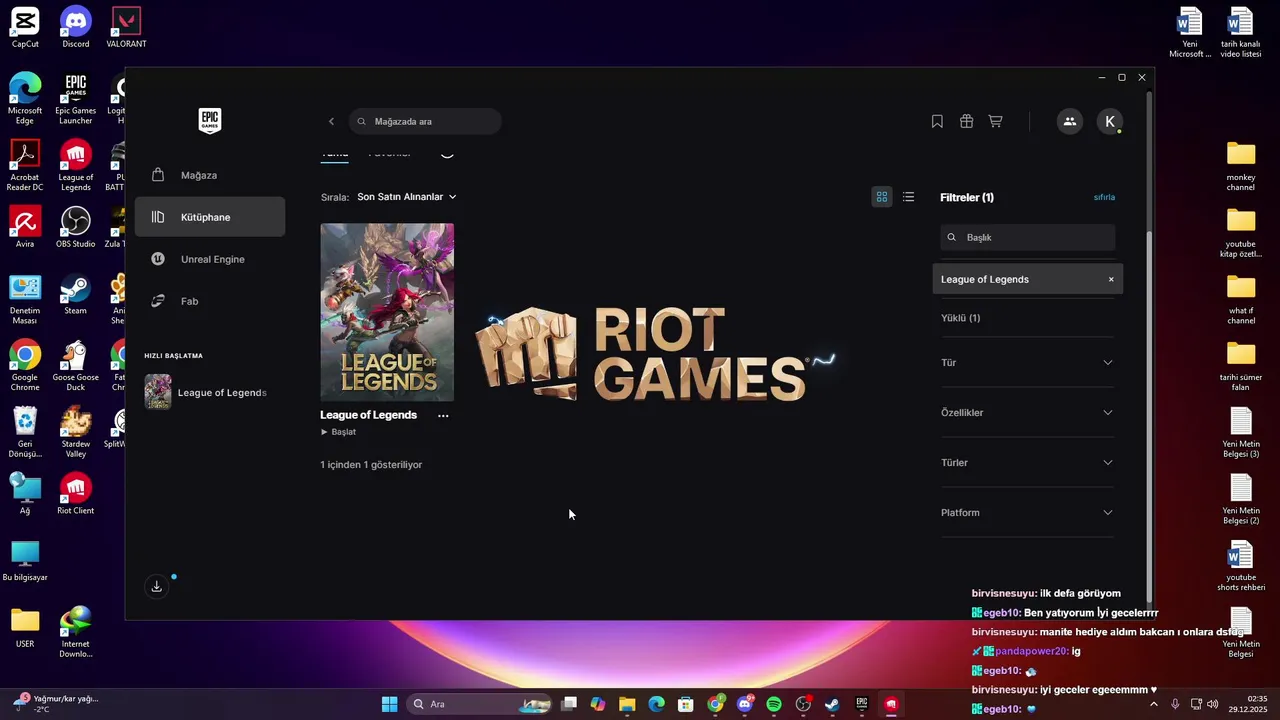Open the gift redeem icon

966,121
